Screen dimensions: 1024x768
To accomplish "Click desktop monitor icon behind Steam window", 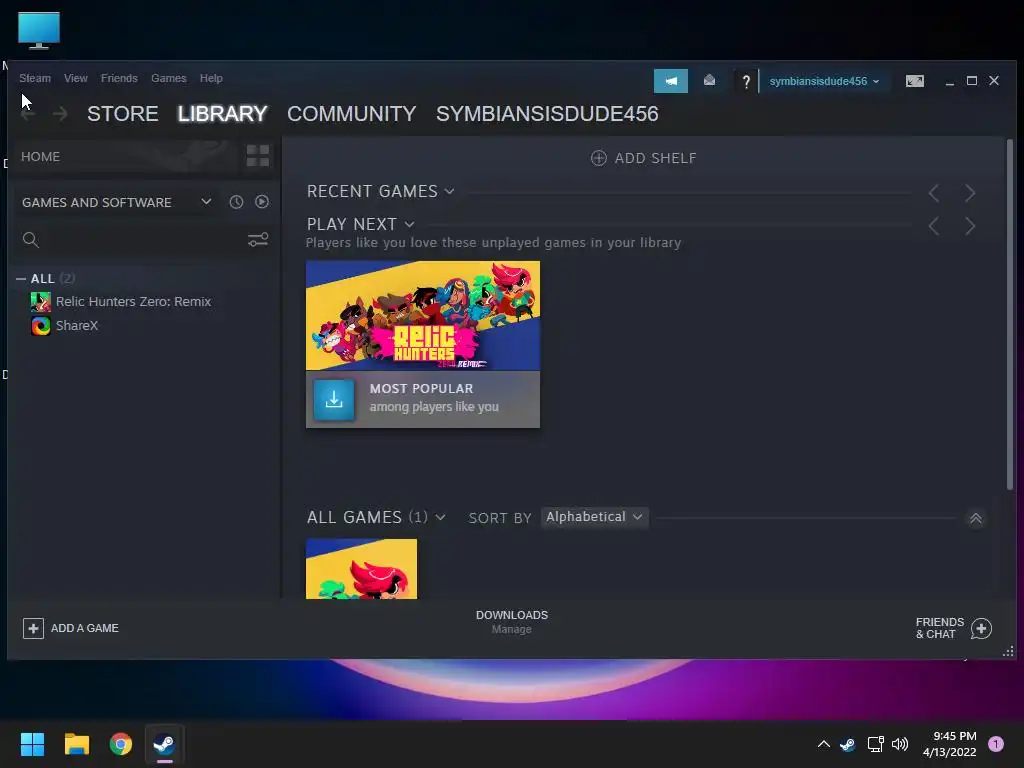I will coord(39,30).
